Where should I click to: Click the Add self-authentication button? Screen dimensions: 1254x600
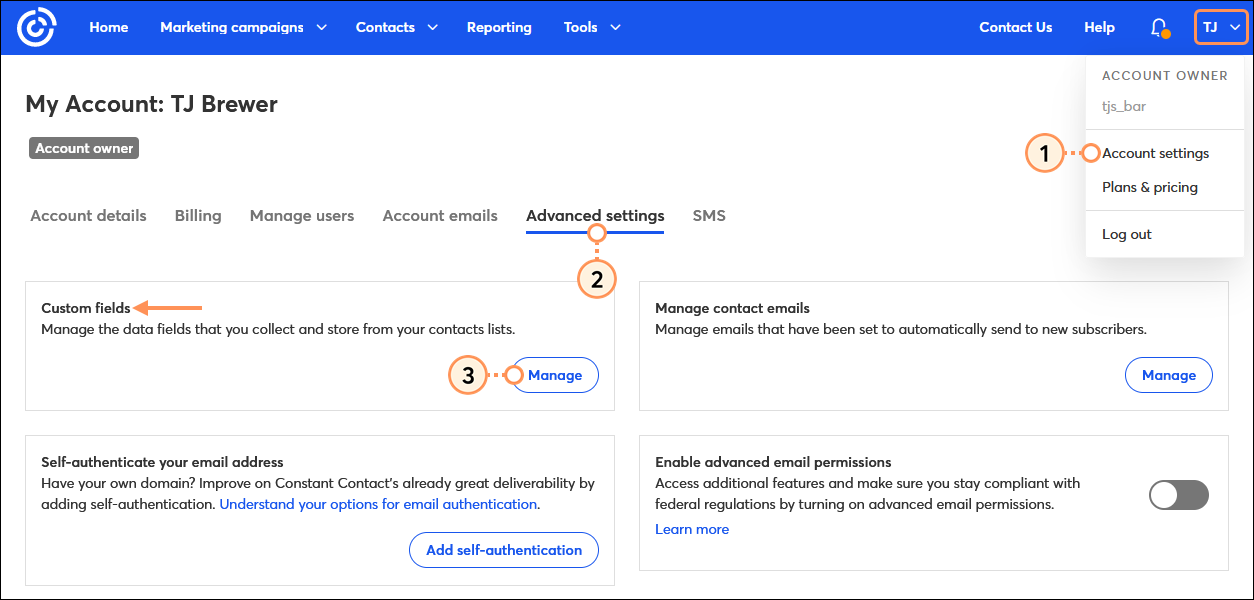504,550
